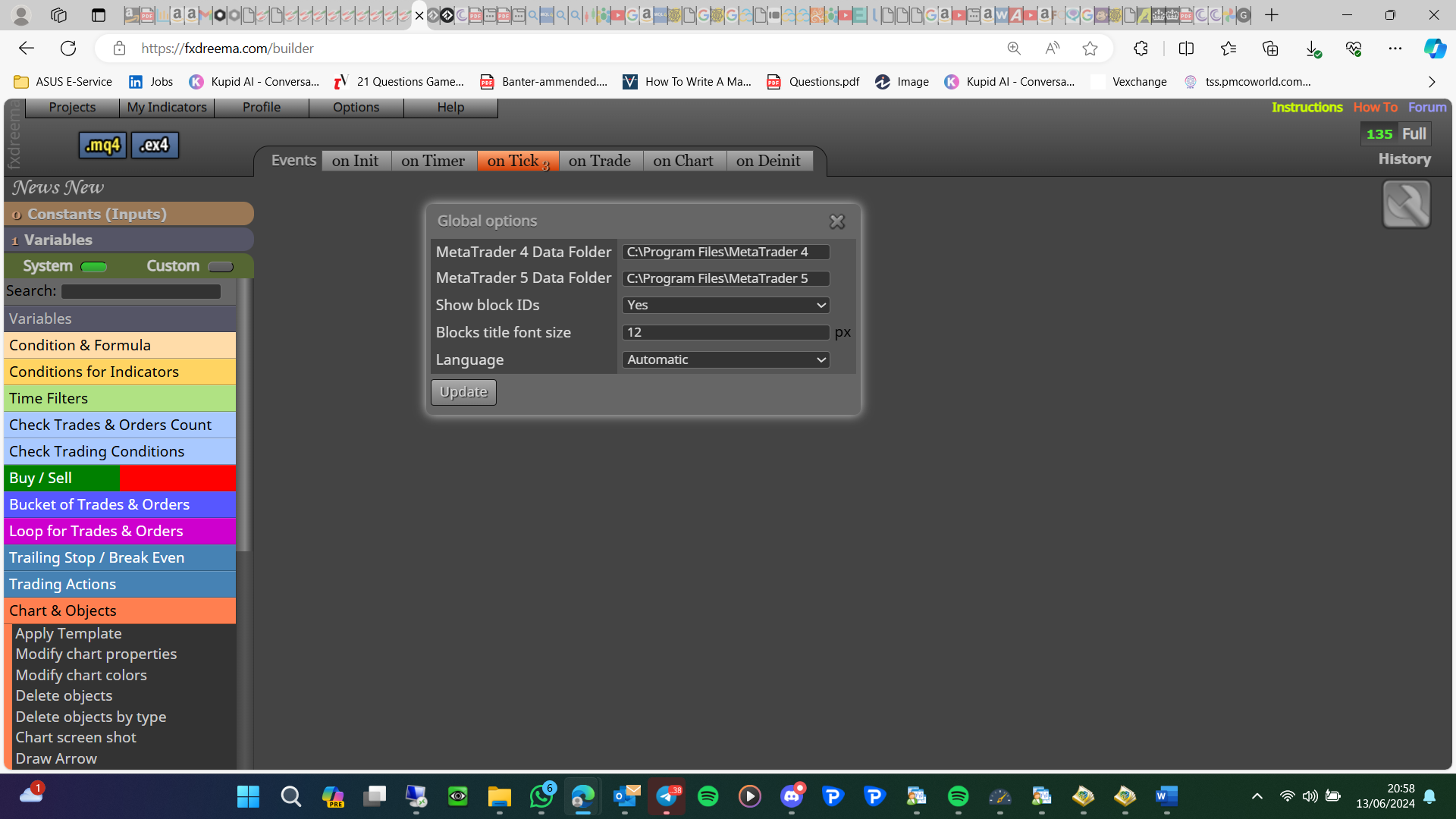1456x819 pixels.
Task: Open the Profile menu
Action: [x=262, y=107]
